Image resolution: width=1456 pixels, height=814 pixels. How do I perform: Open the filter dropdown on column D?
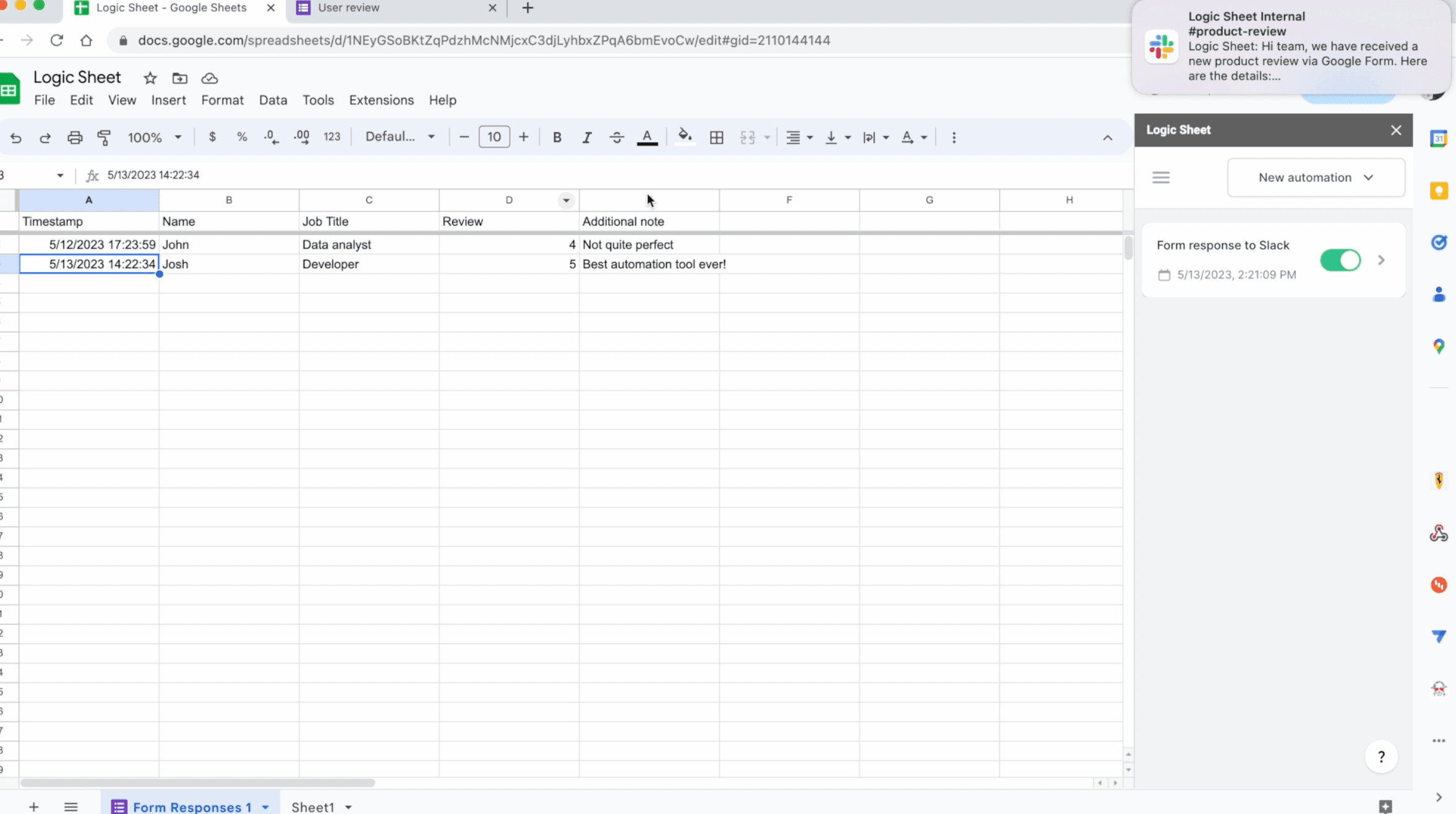pyautogui.click(x=565, y=200)
